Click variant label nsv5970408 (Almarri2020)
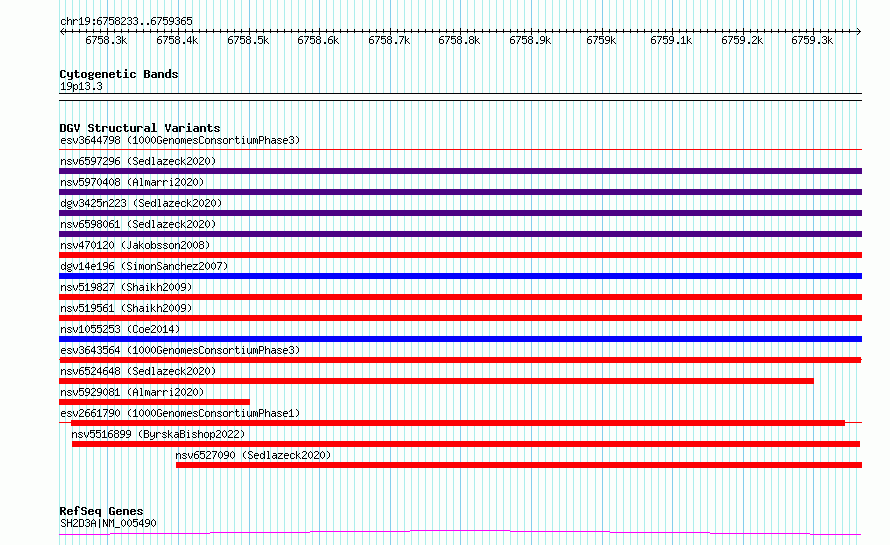This screenshot has height=545, width=890. click(132, 182)
